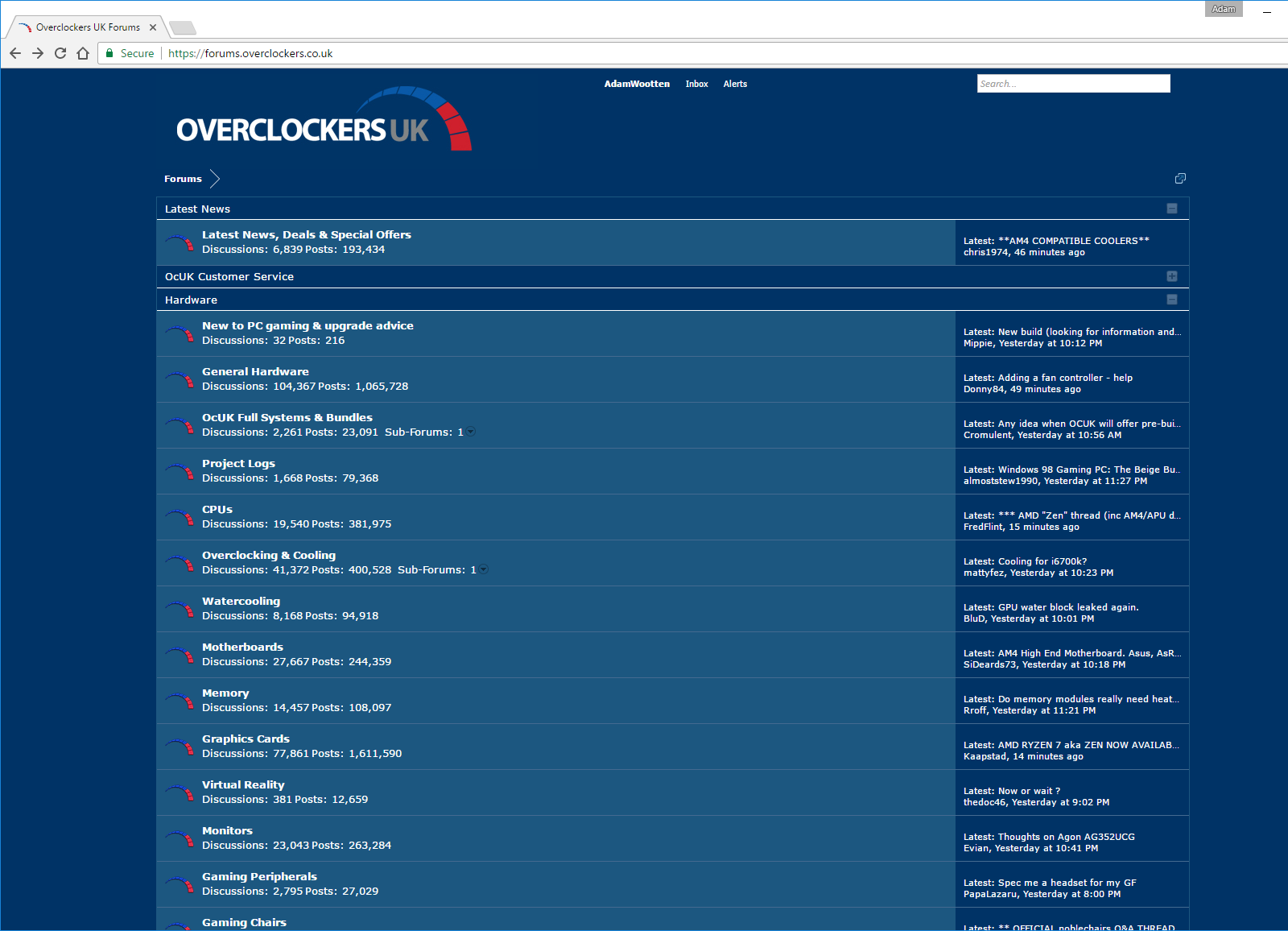The image size is (1288, 931).
Task: Open the Motherboards forum
Action: 242,647
